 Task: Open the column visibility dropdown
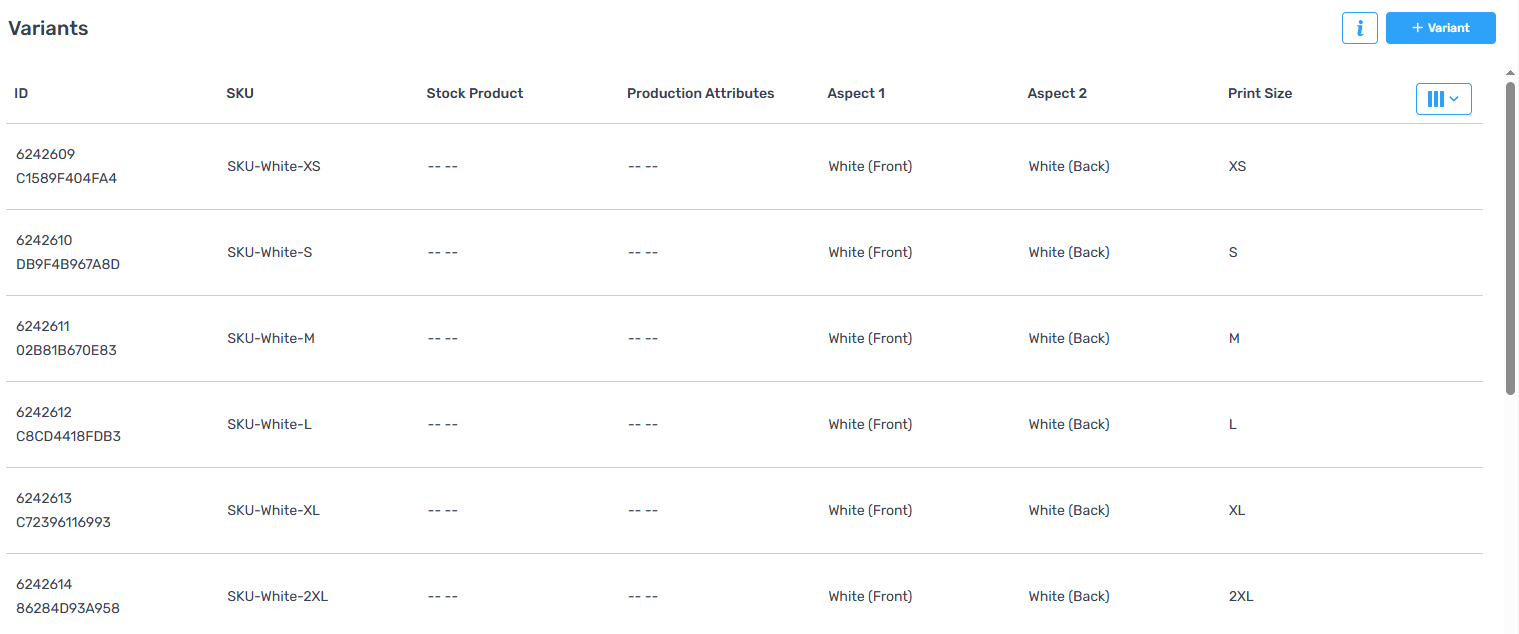click(x=1443, y=99)
